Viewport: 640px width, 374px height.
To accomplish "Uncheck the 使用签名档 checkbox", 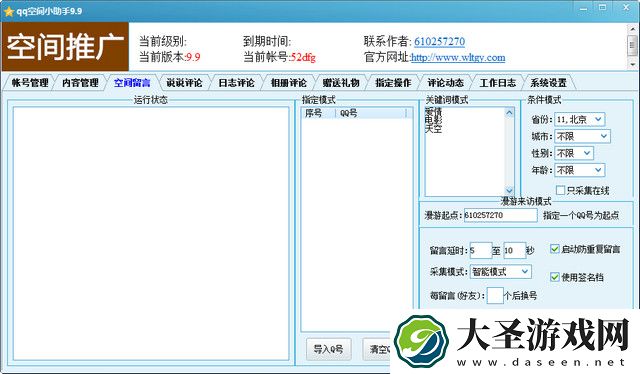I will coord(555,277).
